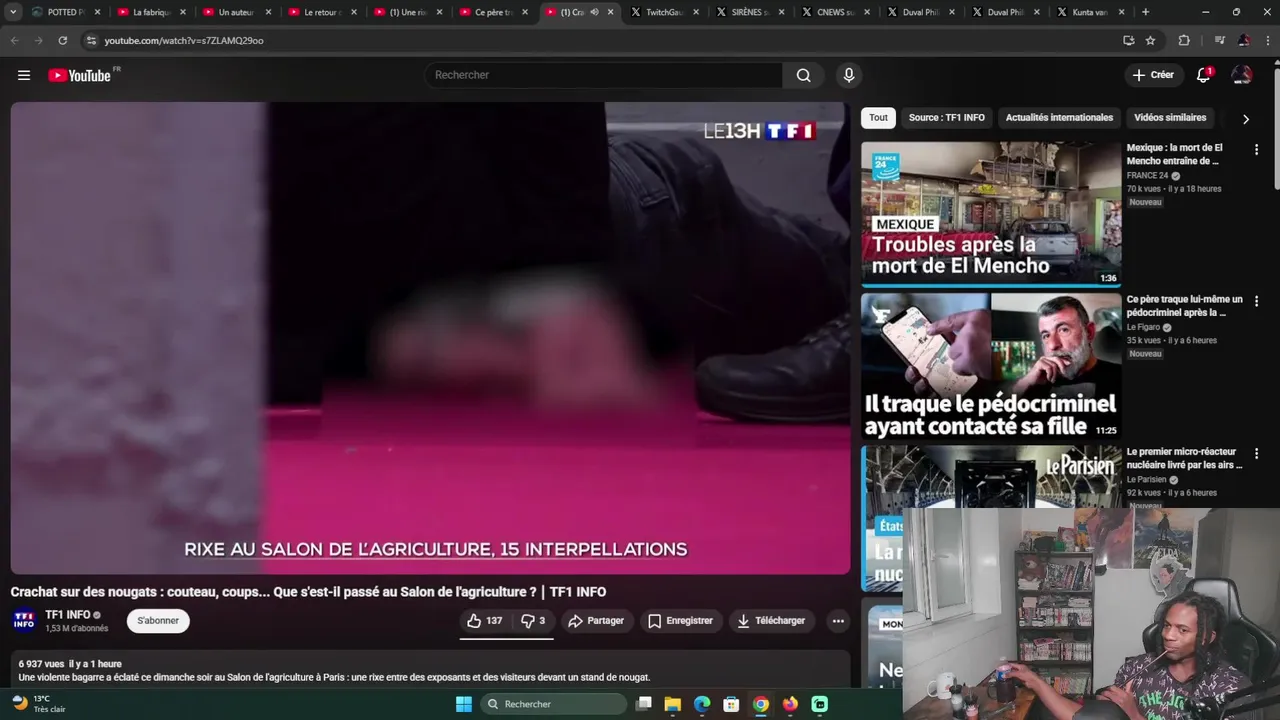Screen dimensions: 1280x720
Task: Open the account avatar menu
Action: click(x=1242, y=75)
